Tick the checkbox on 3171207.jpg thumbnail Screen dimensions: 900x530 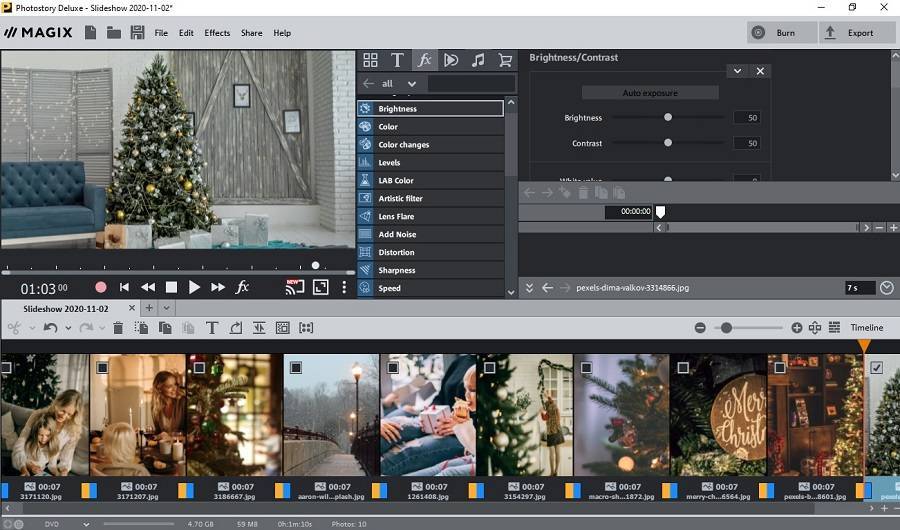pos(102,368)
